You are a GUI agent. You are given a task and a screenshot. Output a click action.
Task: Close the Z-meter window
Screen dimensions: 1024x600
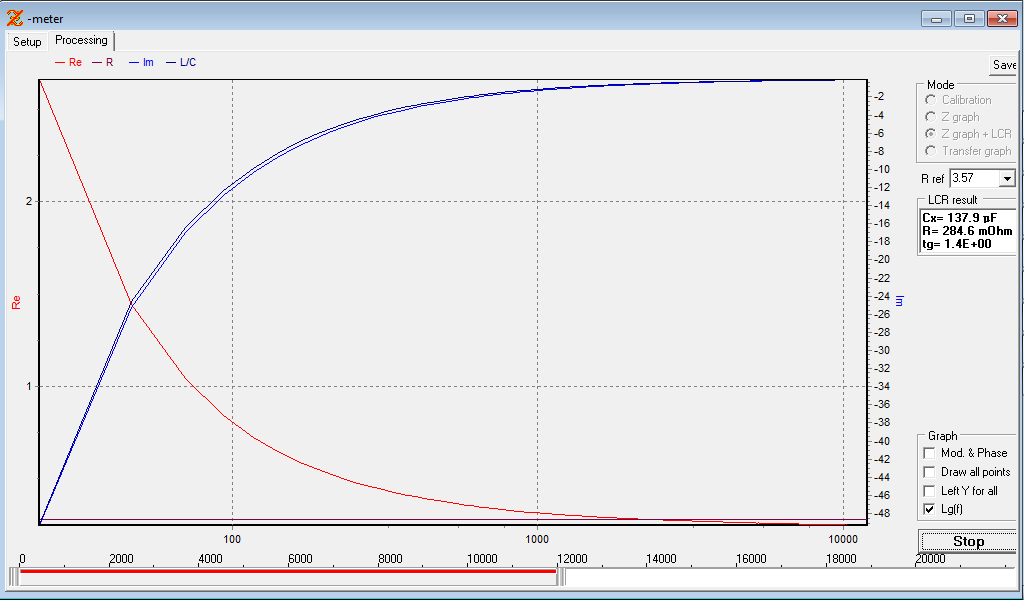[x=1002, y=19]
